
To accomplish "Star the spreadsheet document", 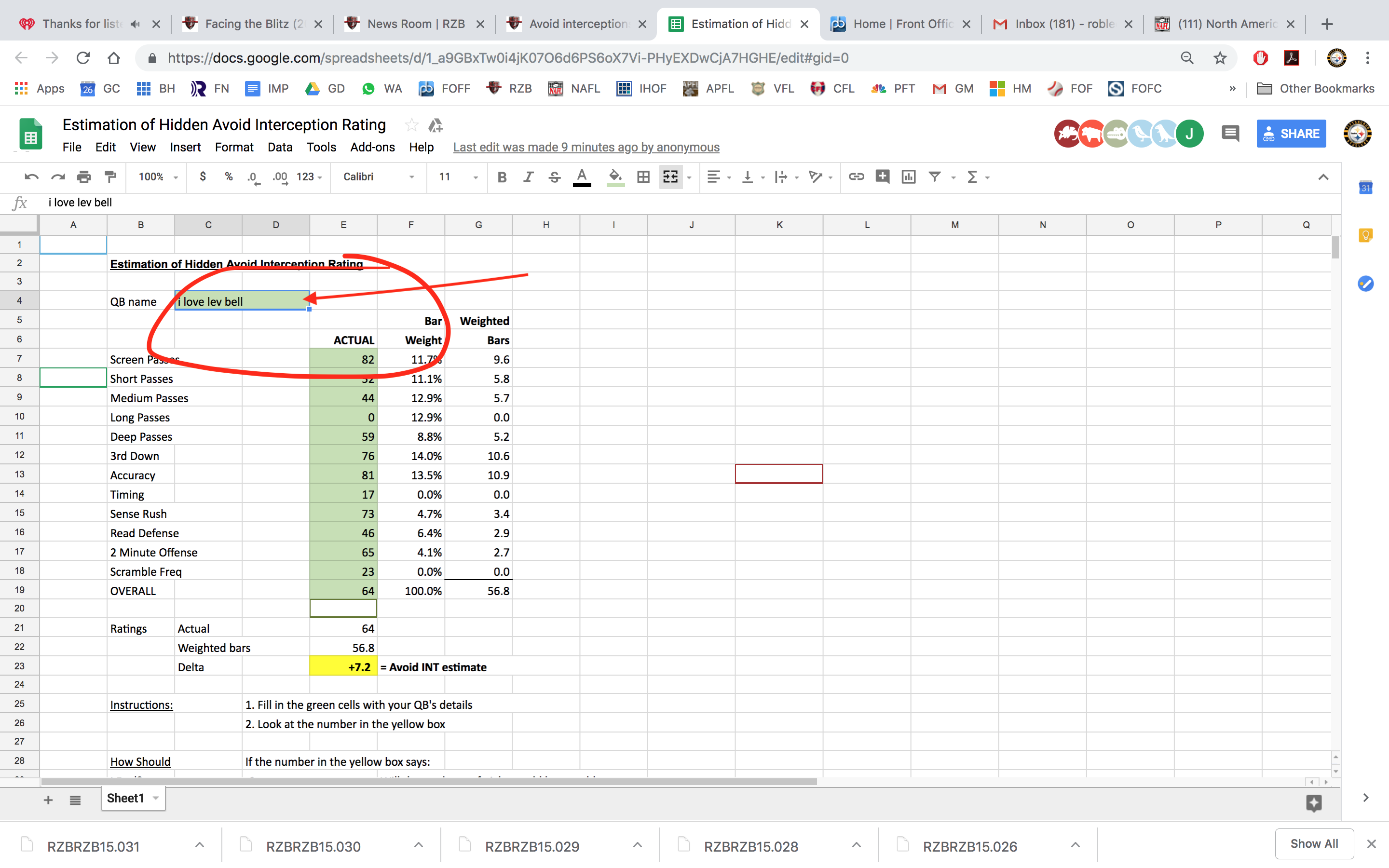I will (411, 125).
